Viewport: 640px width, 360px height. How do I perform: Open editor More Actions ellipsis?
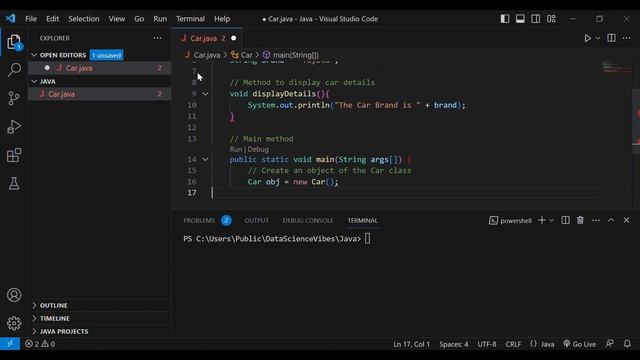point(627,38)
